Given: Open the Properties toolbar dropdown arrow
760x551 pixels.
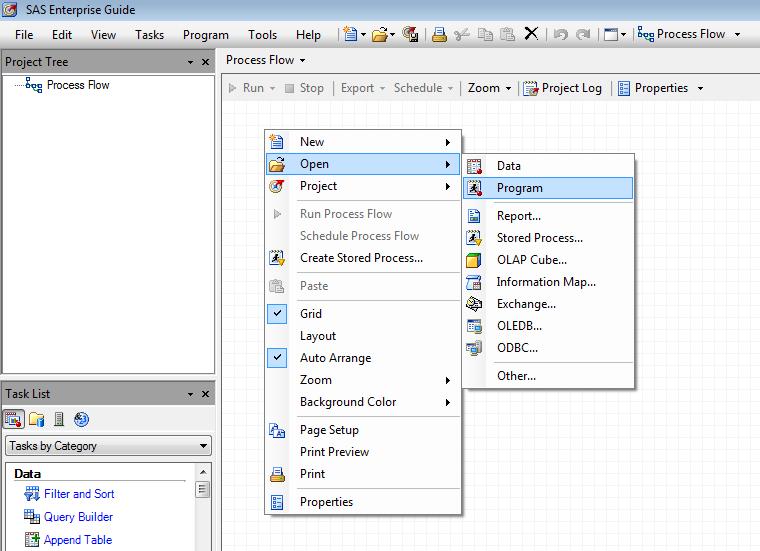Looking at the screenshot, I should [700, 88].
